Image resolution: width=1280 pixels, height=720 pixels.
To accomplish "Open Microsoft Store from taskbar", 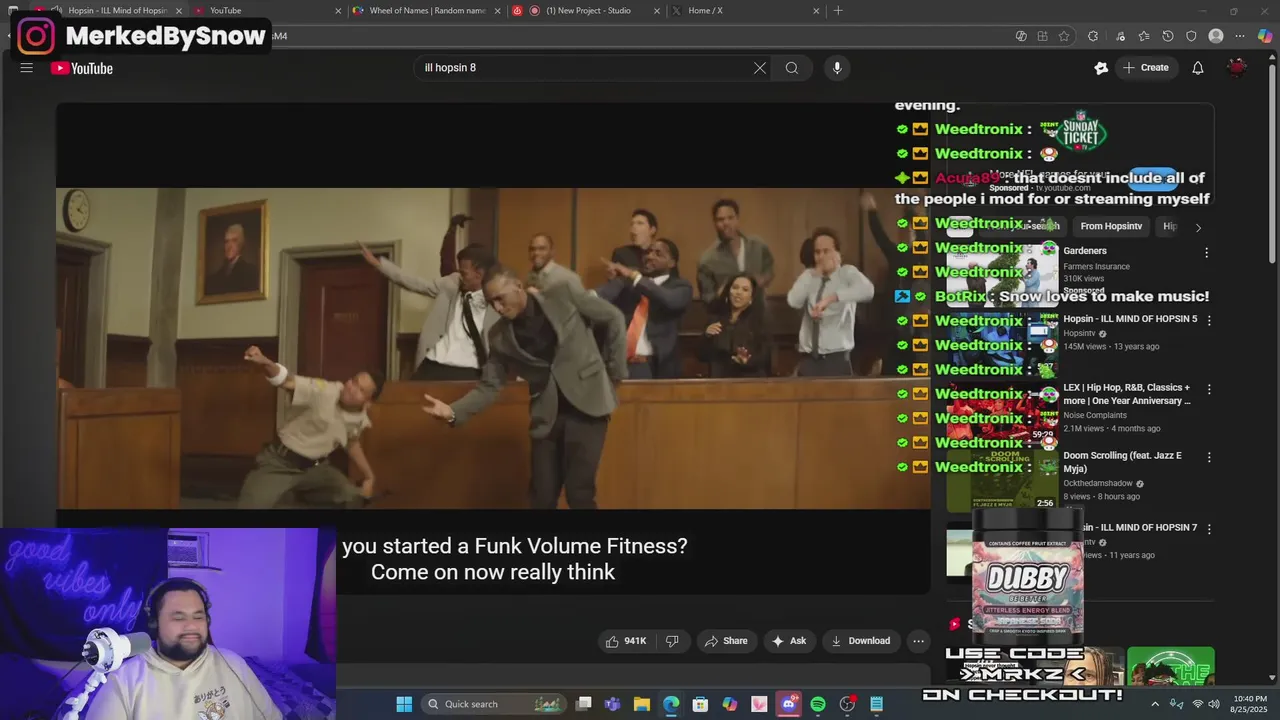I will [x=700, y=704].
